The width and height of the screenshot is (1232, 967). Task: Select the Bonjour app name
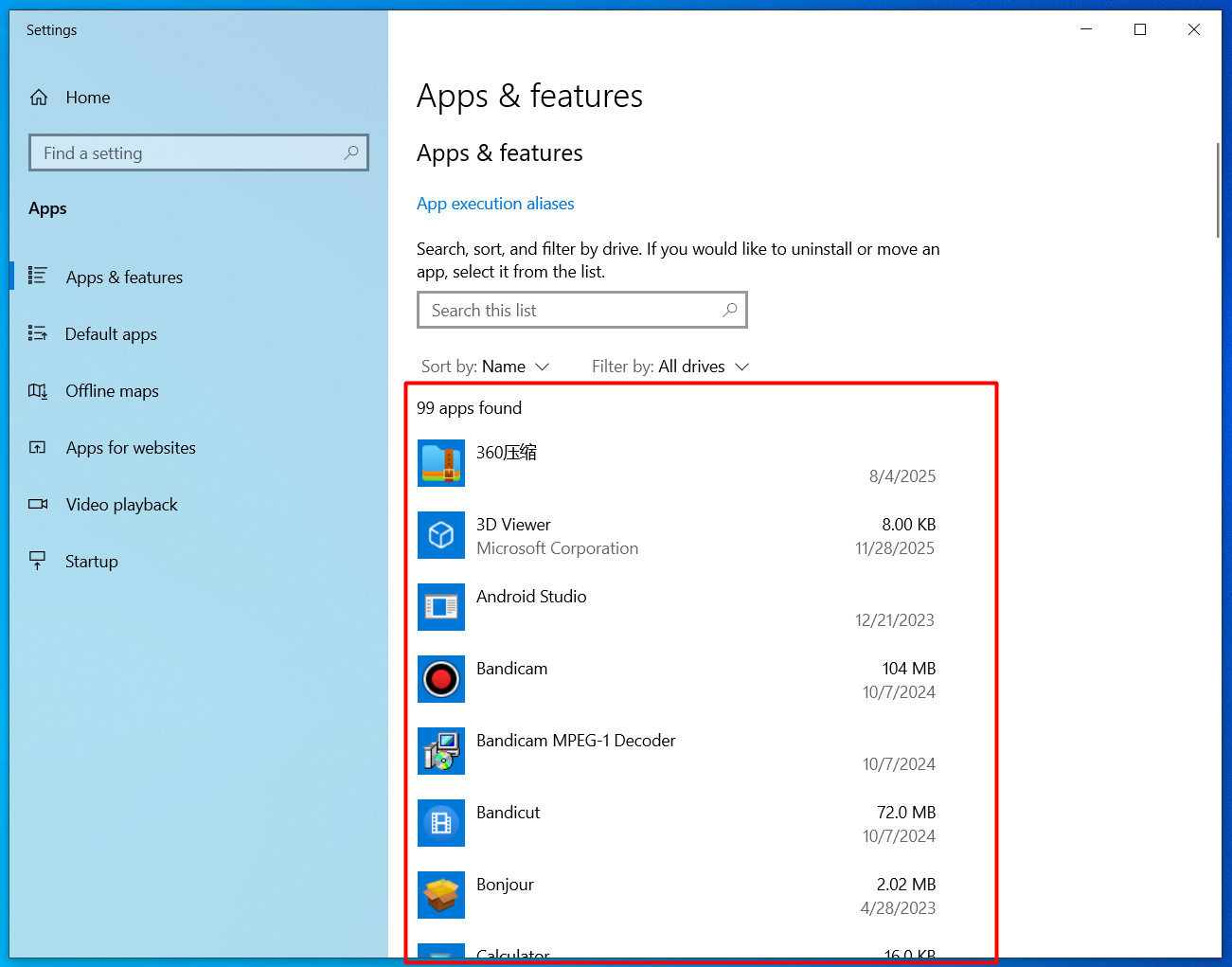click(505, 885)
